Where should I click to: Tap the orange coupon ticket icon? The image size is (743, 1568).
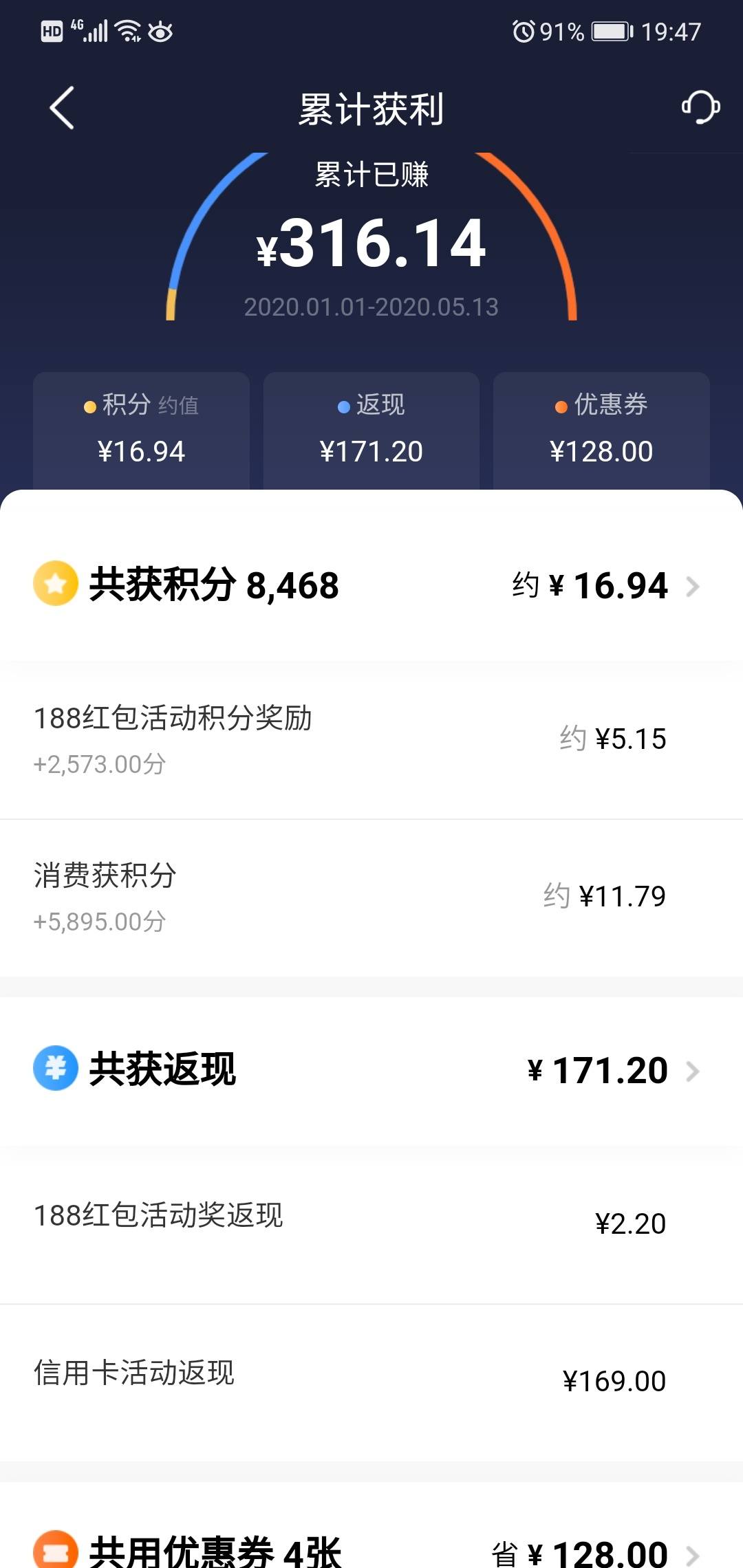point(56,1551)
